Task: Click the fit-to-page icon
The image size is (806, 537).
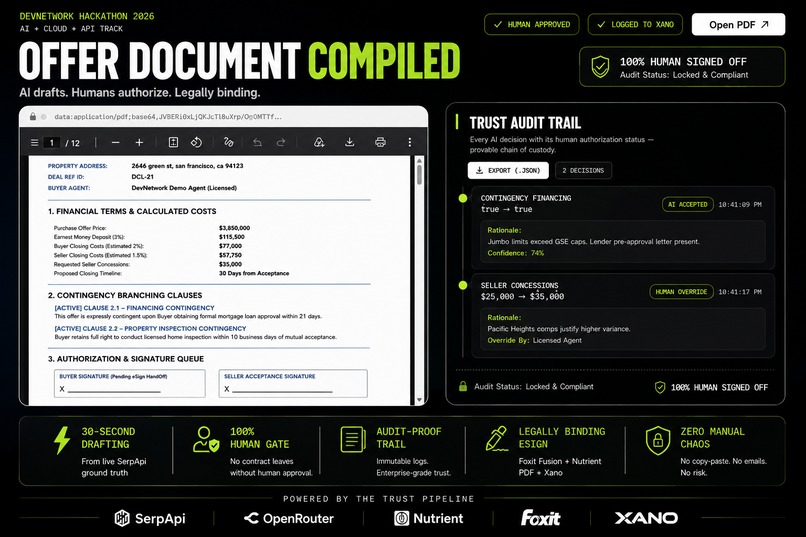Action: click(x=173, y=142)
